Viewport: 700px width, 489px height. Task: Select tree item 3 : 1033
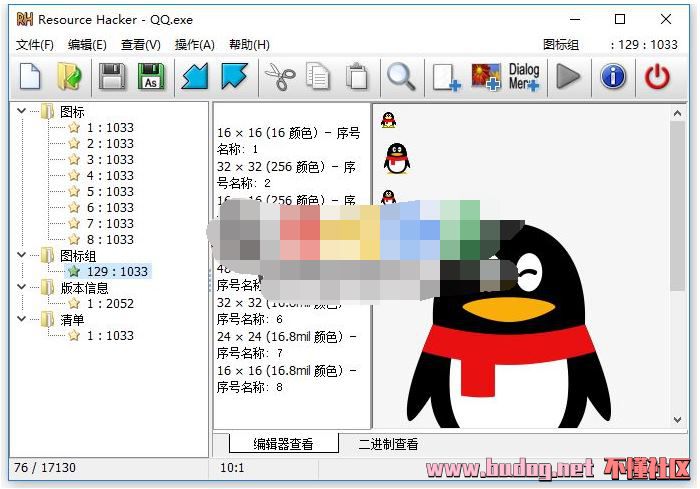[110, 160]
